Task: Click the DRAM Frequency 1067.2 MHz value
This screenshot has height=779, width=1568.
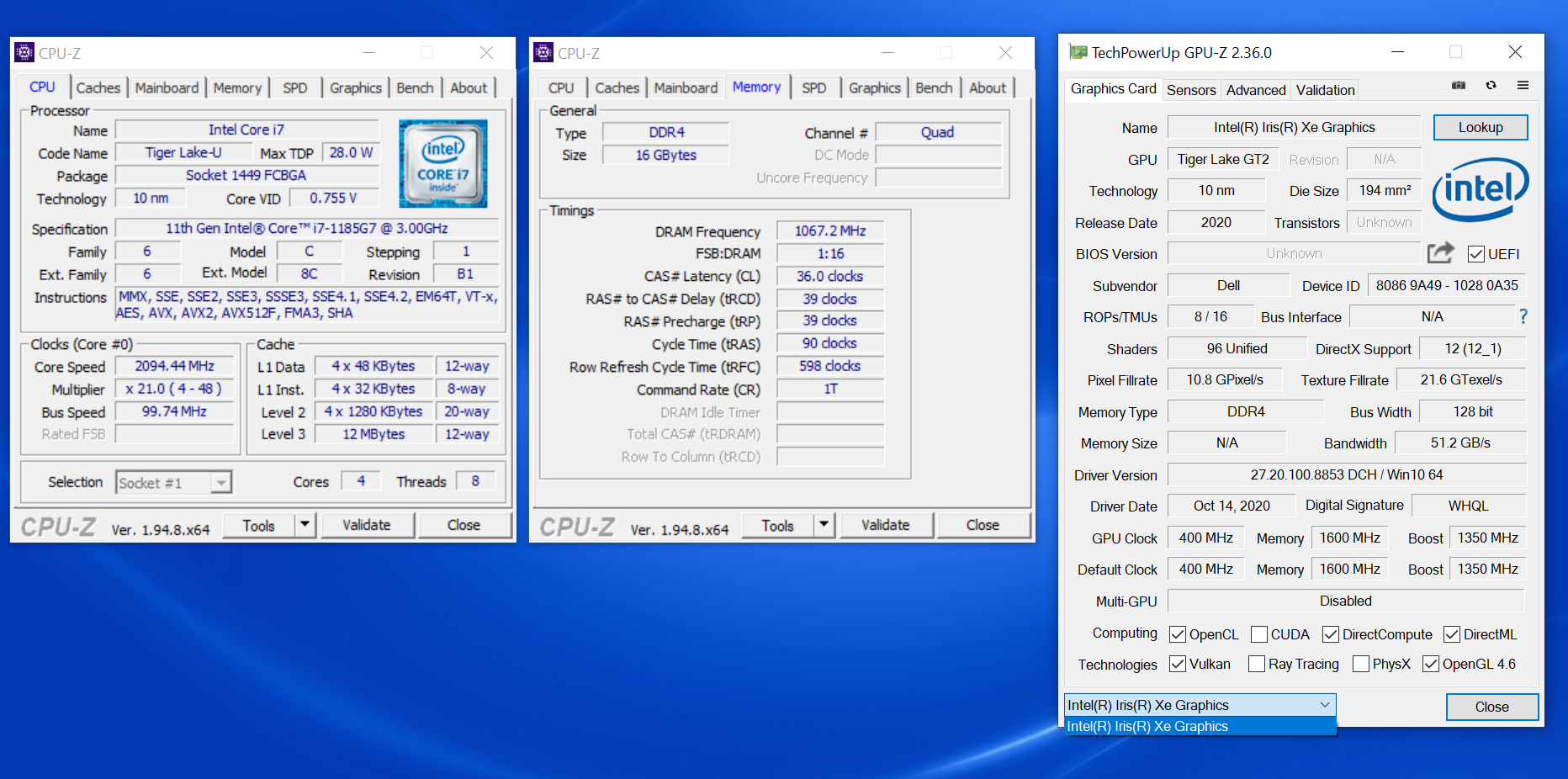Action: [830, 231]
